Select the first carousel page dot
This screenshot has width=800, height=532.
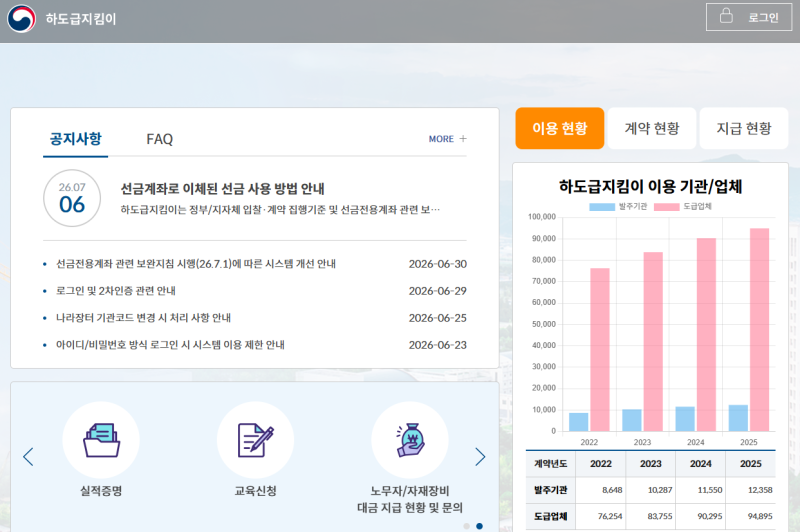(466, 526)
